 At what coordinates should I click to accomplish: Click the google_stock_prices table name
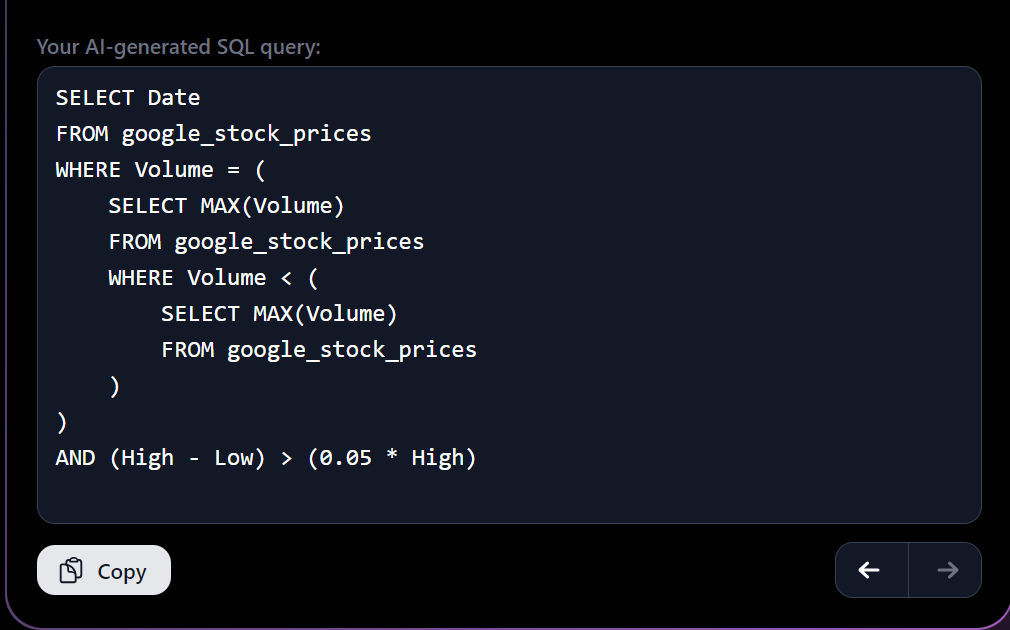[x=246, y=133]
